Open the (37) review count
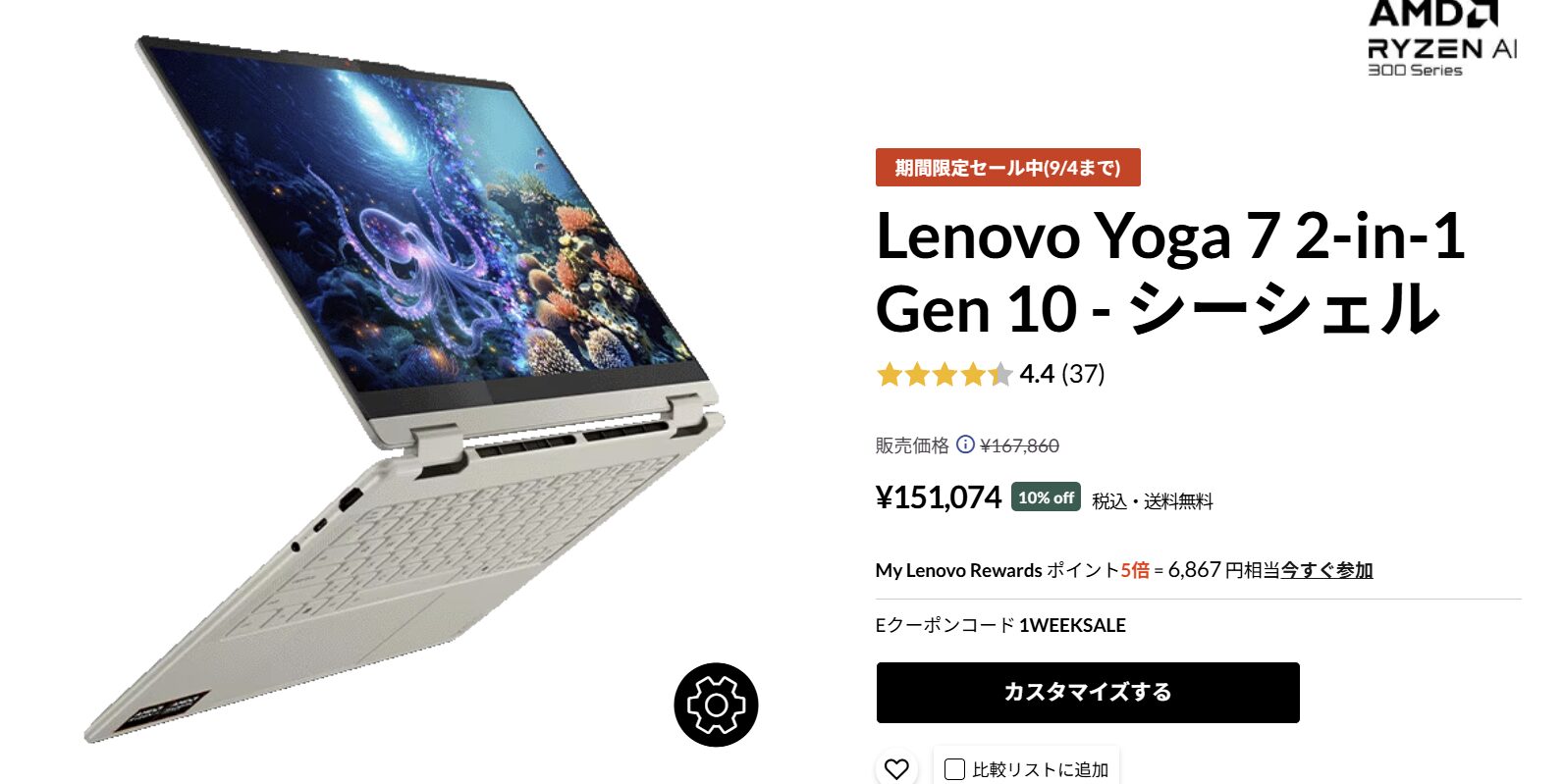The width and height of the screenshot is (1565, 784). [1083, 374]
